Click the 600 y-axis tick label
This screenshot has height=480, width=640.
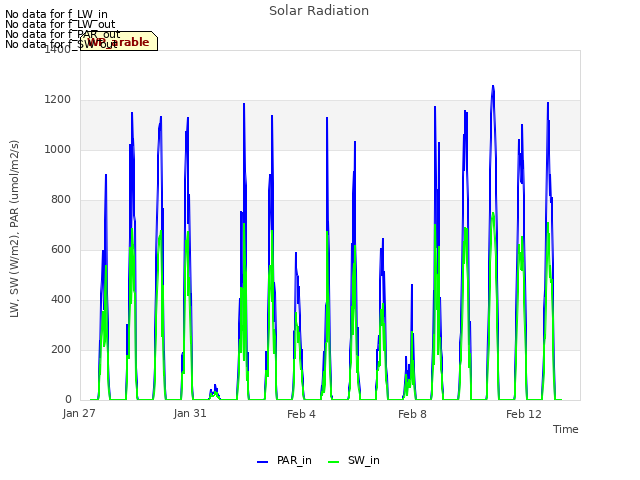pyautogui.click(x=61, y=249)
